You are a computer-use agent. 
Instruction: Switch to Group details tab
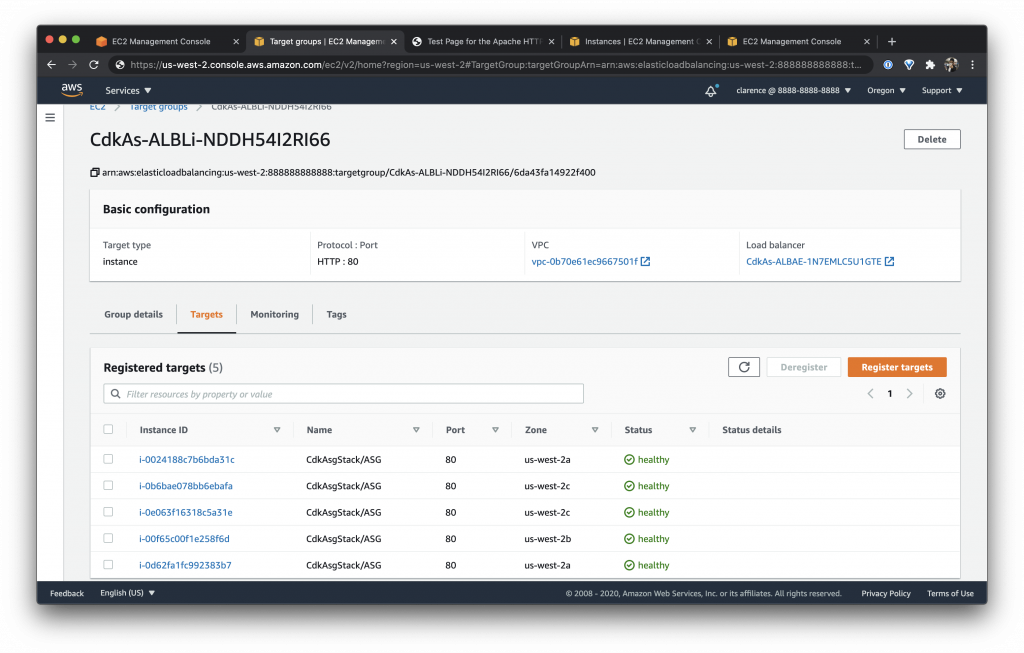pyautogui.click(x=133, y=314)
